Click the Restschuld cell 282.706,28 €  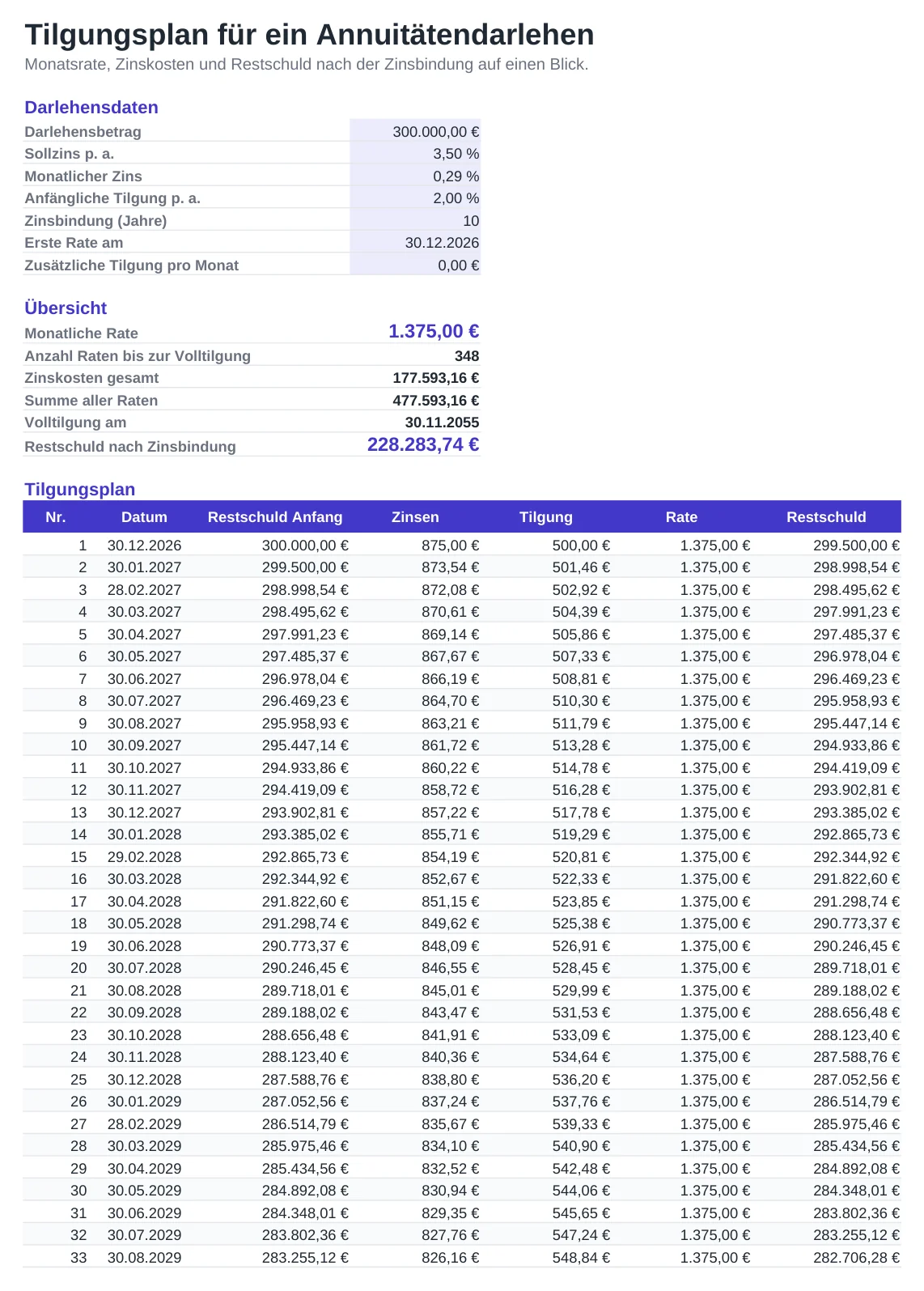[856, 1258]
